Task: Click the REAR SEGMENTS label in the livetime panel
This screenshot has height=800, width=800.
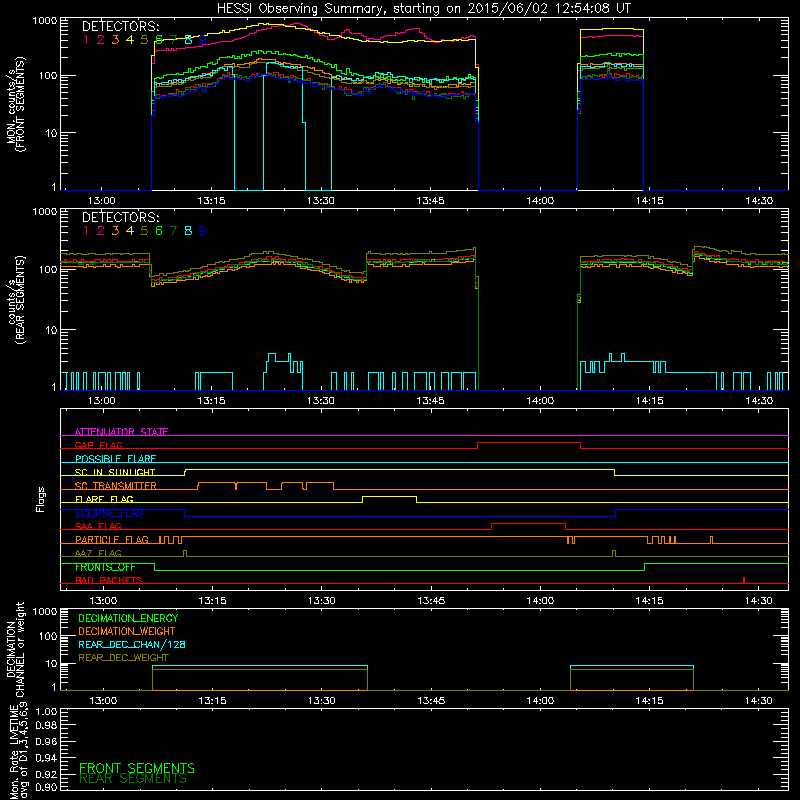Action: coord(133,779)
